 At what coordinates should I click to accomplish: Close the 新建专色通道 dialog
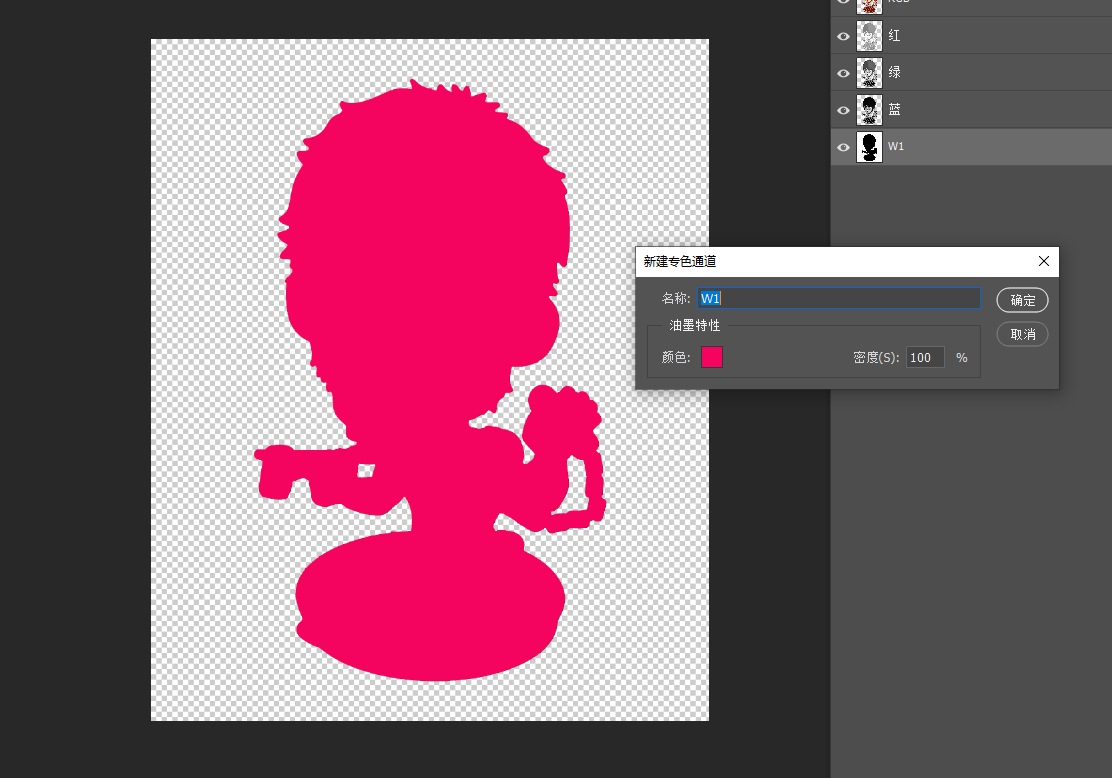(x=1043, y=261)
